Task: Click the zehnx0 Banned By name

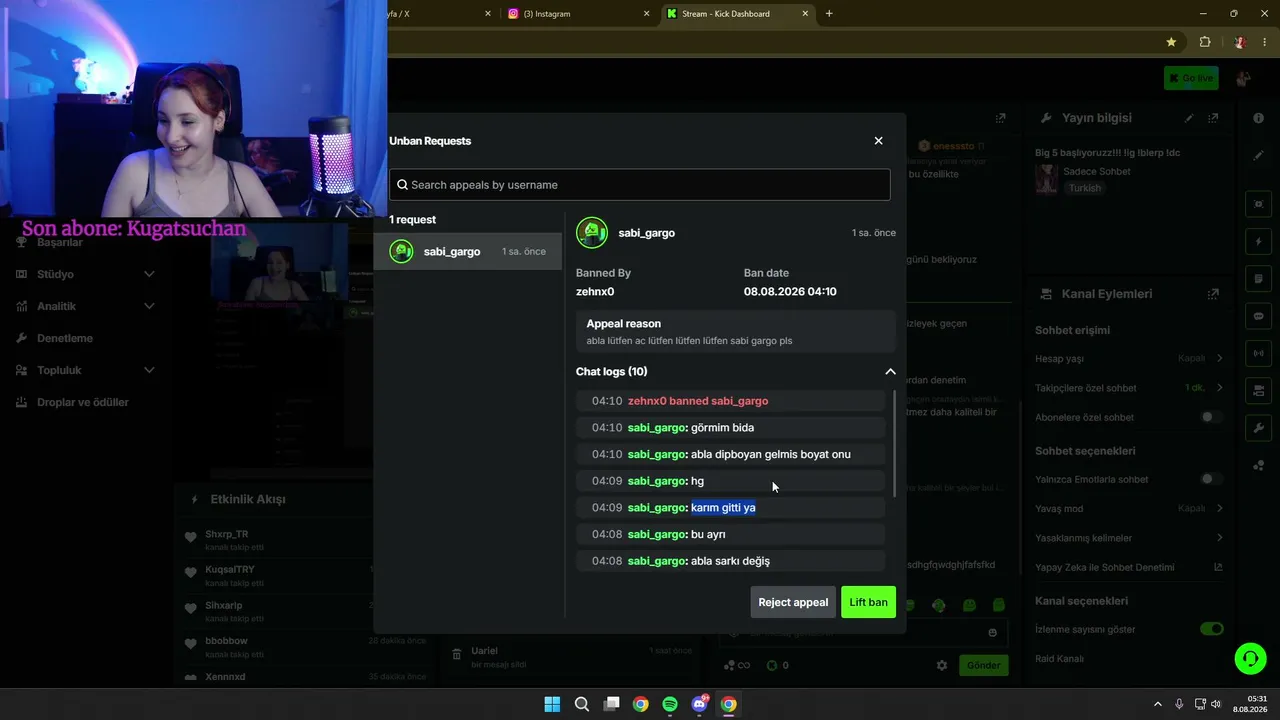Action: click(x=595, y=292)
